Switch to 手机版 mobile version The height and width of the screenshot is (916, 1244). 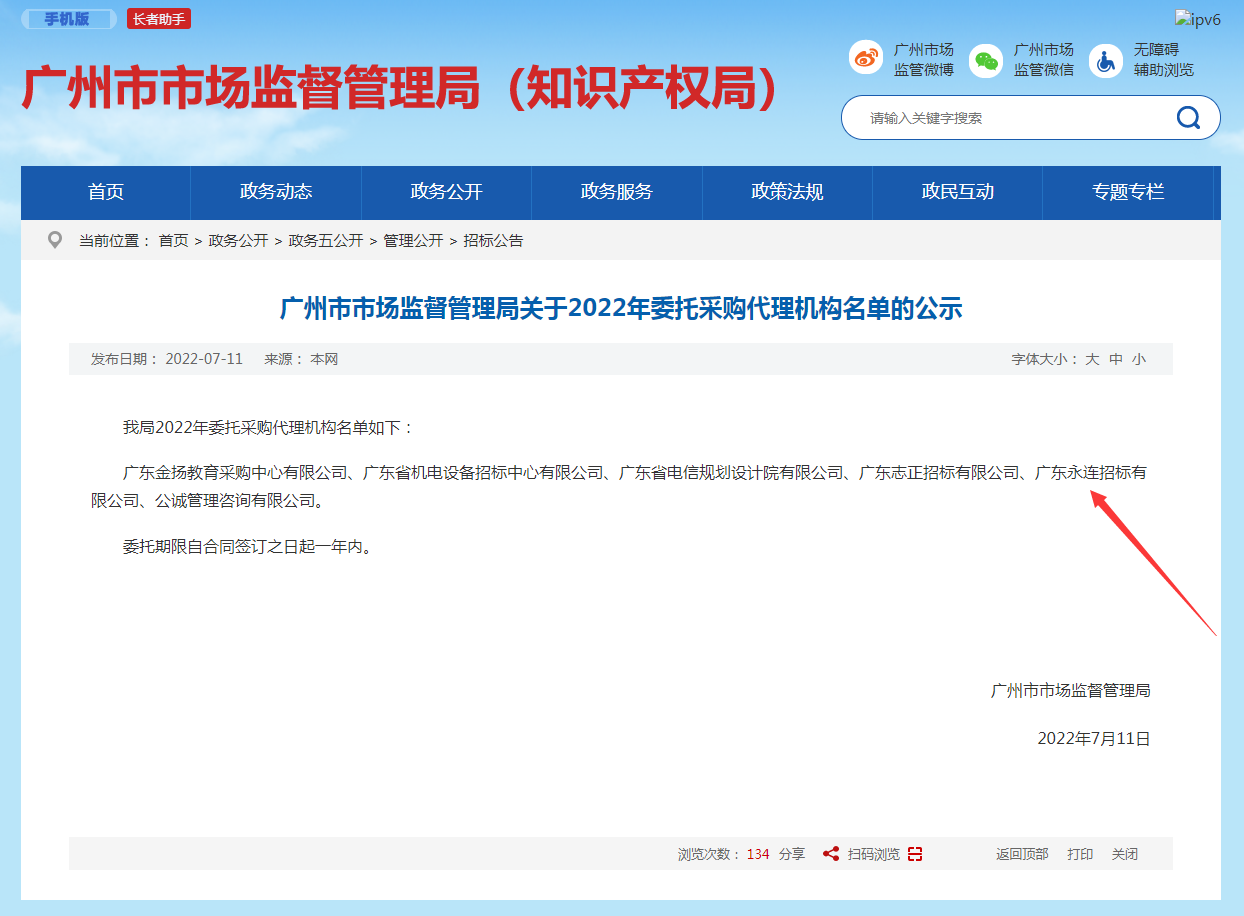tap(67, 19)
